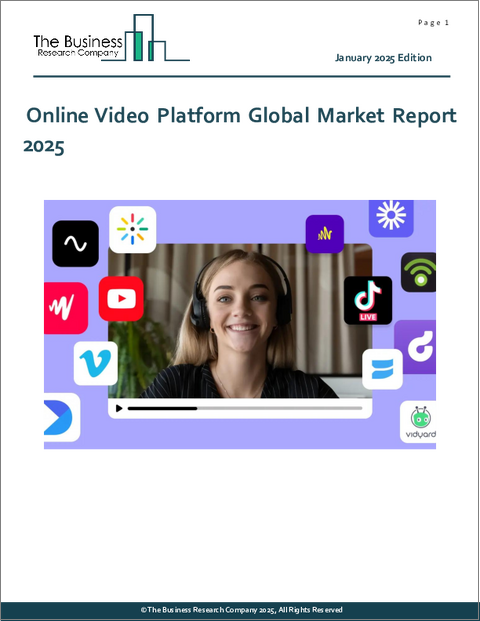Click the '2025' in the title's second line
480x621 pixels.
(44, 146)
